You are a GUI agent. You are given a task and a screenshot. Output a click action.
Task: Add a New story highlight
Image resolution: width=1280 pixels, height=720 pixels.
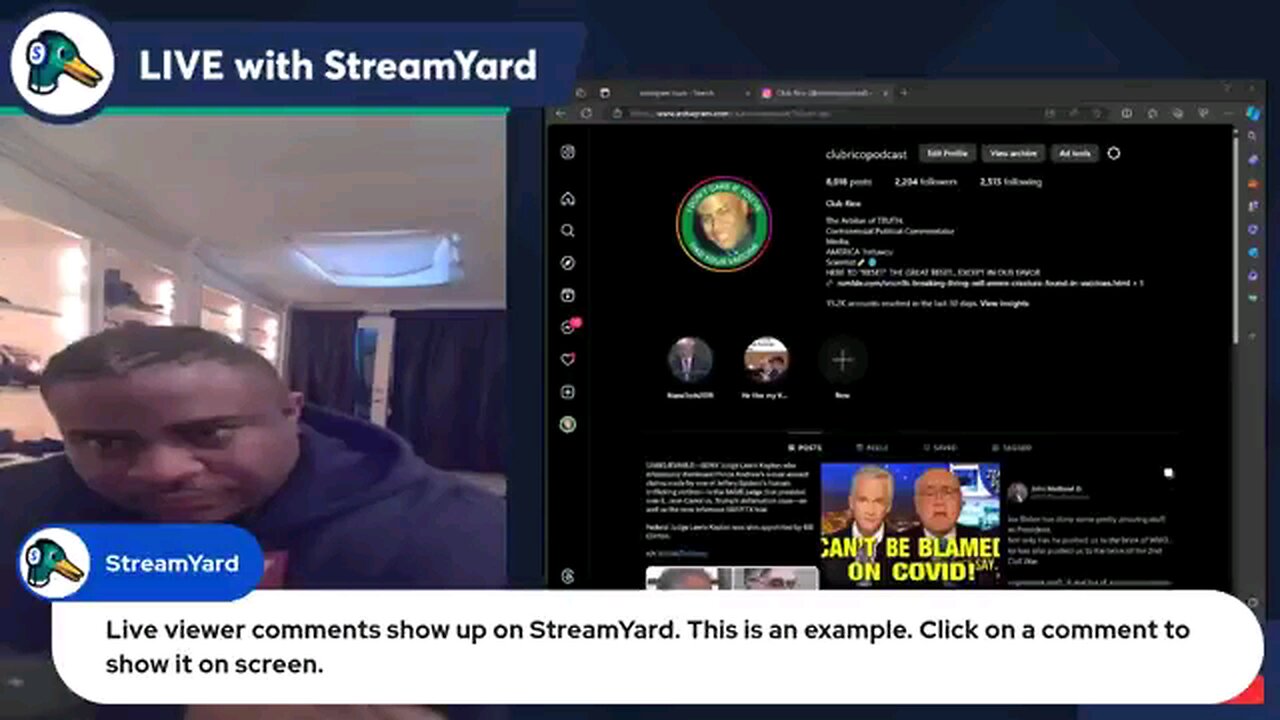pos(842,360)
